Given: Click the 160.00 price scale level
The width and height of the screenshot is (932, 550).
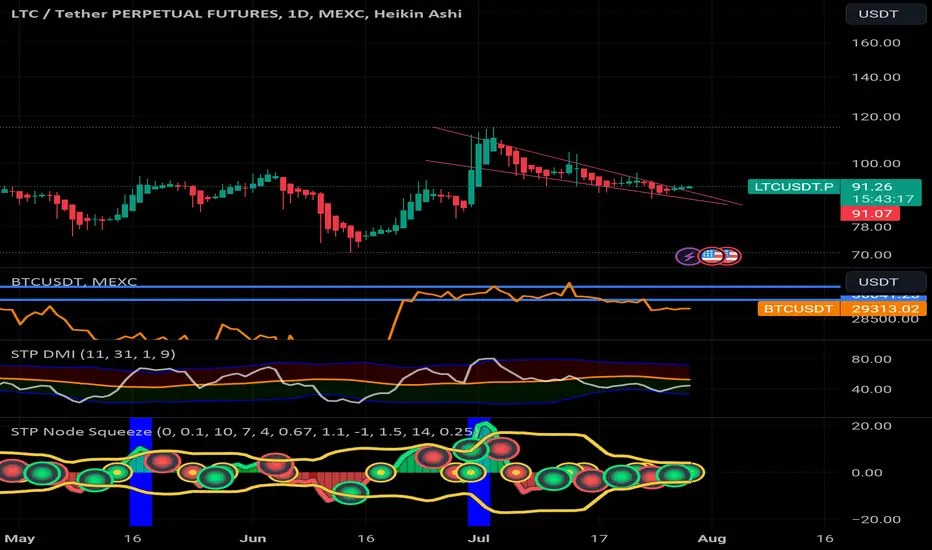Looking at the screenshot, I should pos(876,43).
